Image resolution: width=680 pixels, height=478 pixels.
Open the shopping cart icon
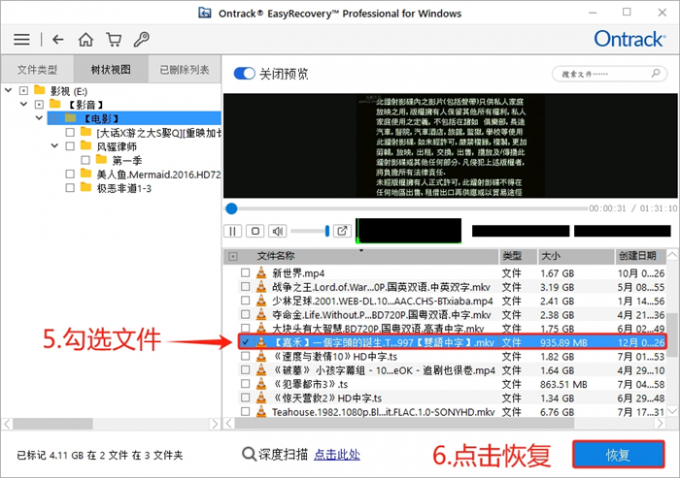pyautogui.click(x=114, y=40)
